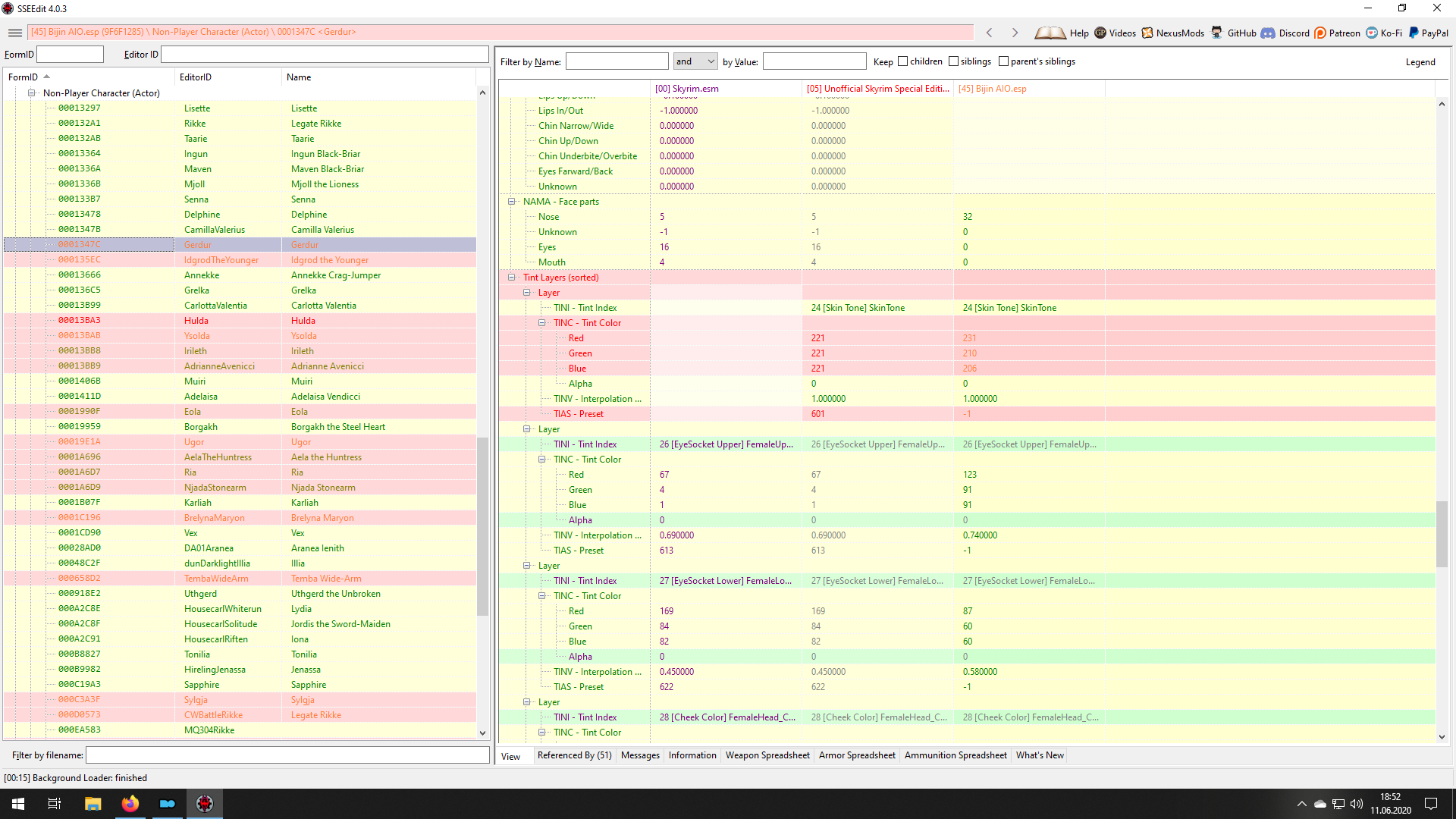Collapse TINC - Tint Color under EyeSocket Upper
This screenshot has height=819, width=1456.
pyautogui.click(x=542, y=460)
